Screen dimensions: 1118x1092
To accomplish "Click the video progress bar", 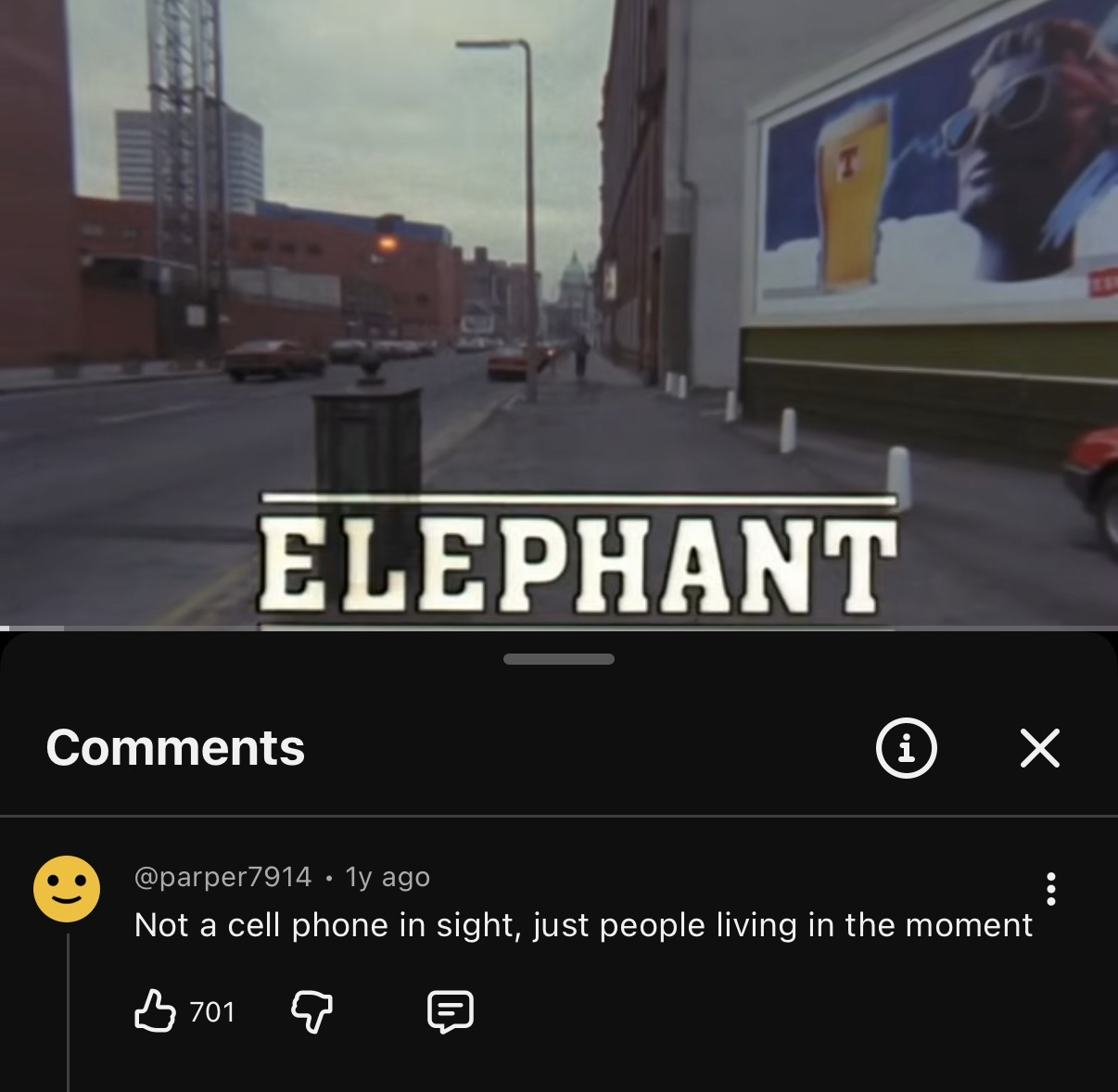I will [x=559, y=629].
